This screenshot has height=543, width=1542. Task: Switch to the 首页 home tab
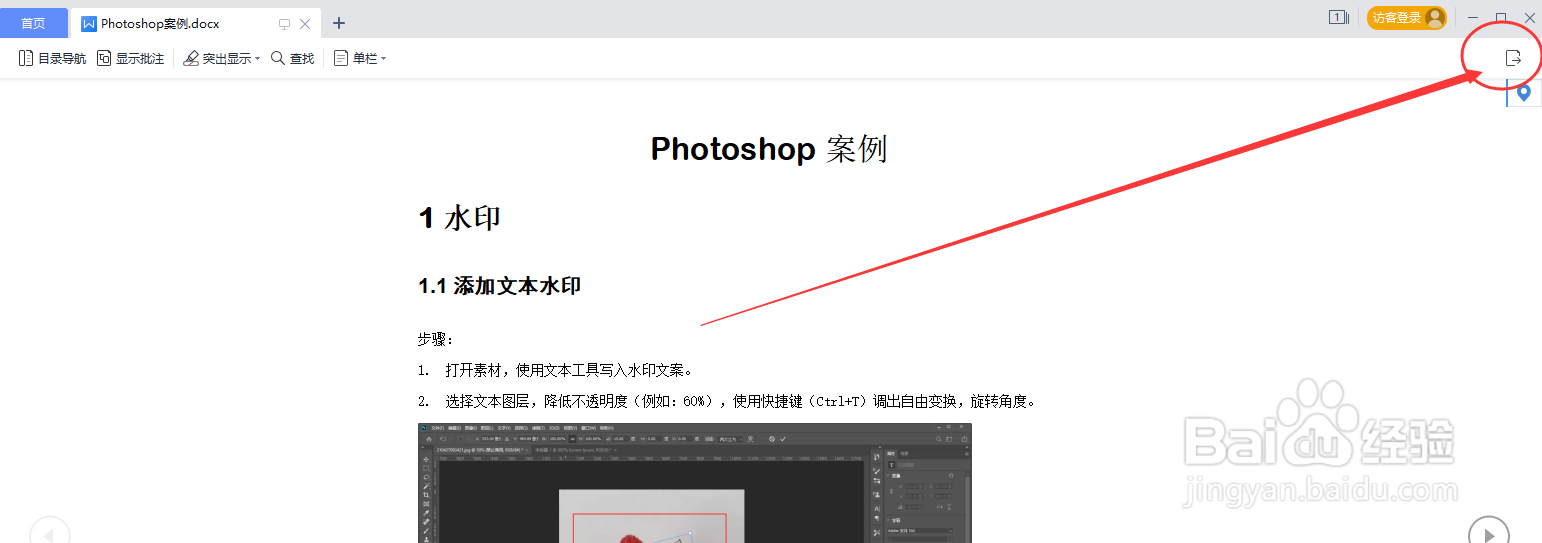click(34, 23)
